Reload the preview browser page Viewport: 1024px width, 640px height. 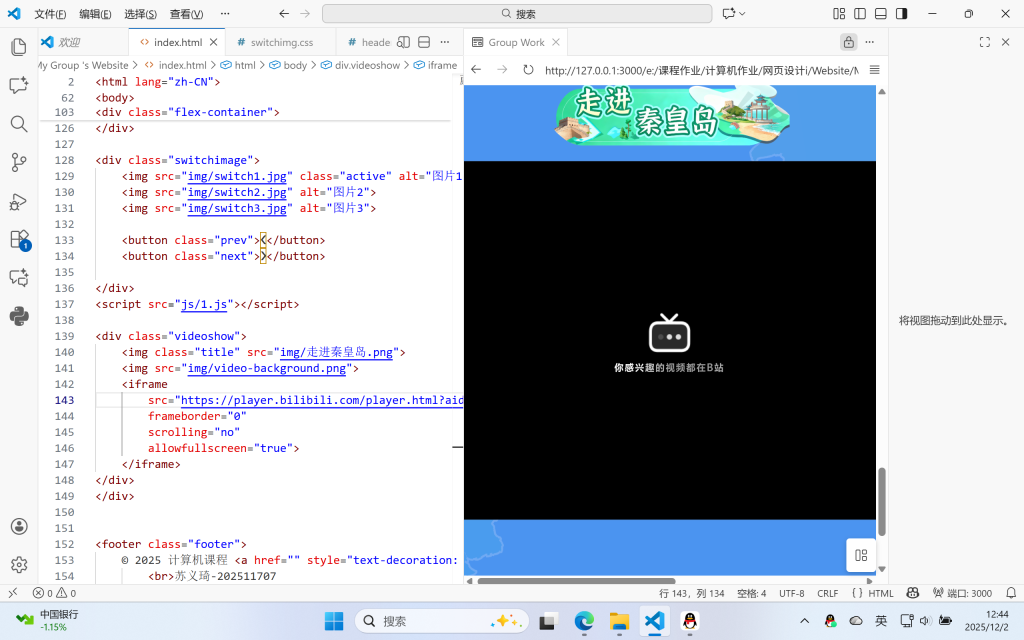pyautogui.click(x=528, y=70)
